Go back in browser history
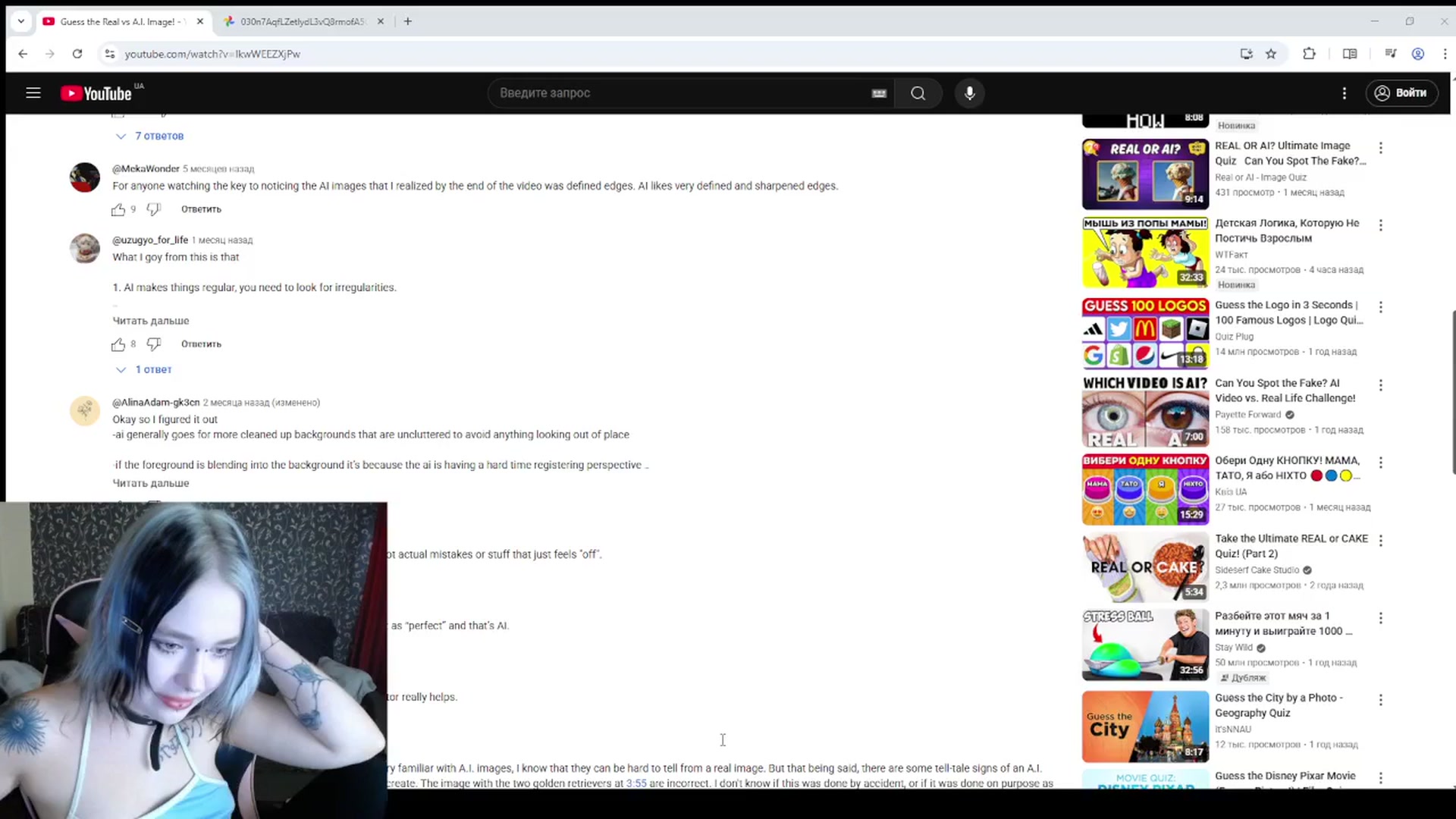 point(23,54)
